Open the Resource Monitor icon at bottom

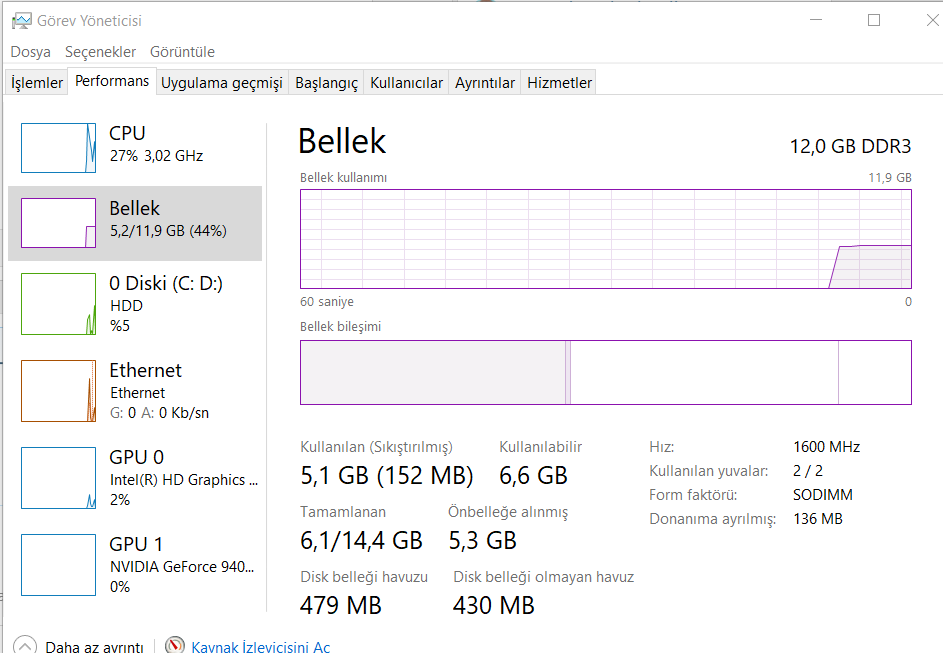(175, 646)
